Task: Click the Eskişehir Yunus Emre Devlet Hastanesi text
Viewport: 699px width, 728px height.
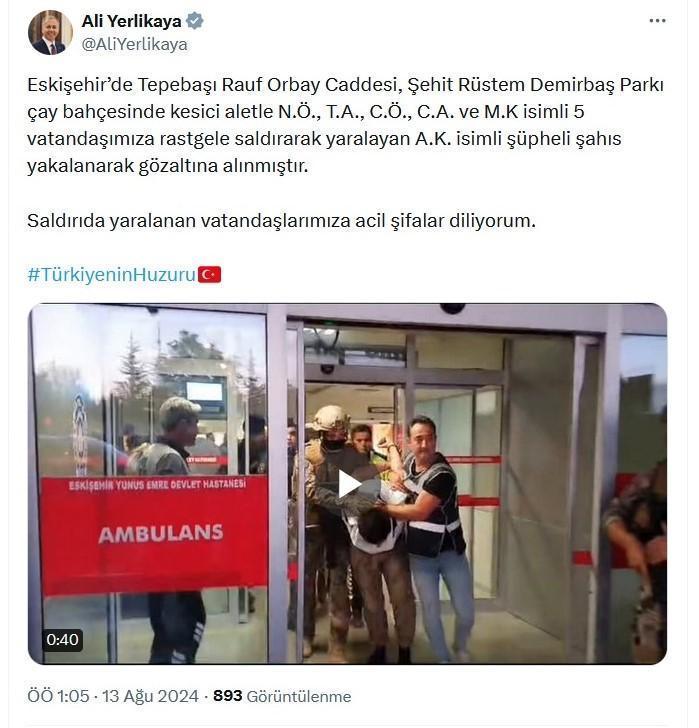Action: click(x=157, y=485)
